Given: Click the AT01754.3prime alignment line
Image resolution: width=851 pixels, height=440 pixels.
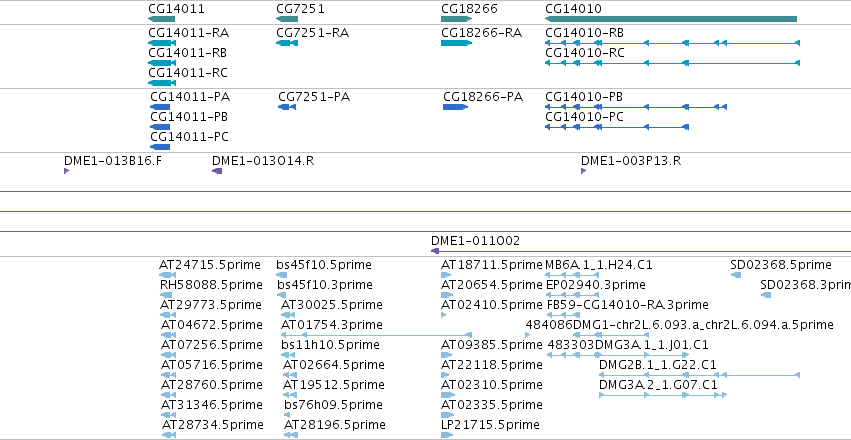Looking at the screenshot, I should tap(376, 335).
